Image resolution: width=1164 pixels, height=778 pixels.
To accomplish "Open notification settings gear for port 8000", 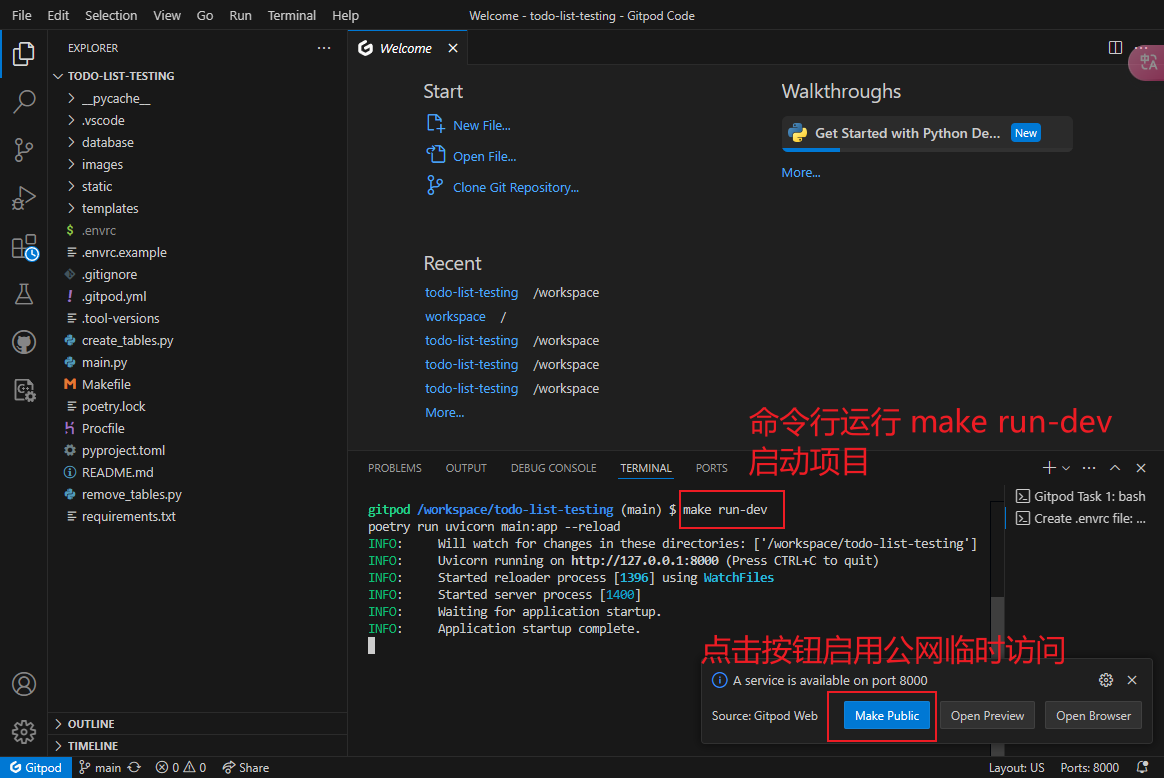I will pos(1106,680).
